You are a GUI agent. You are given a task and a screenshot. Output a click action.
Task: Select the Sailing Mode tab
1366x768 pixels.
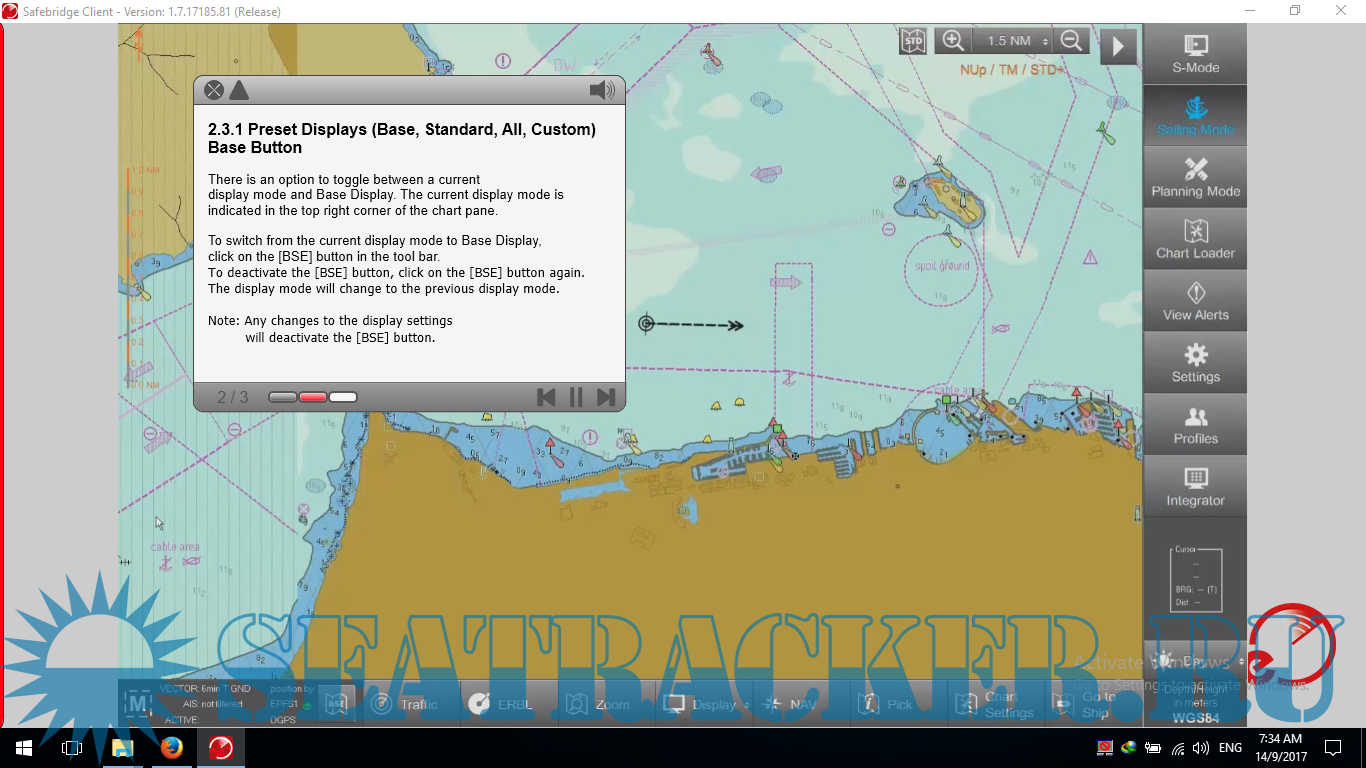coord(1195,116)
